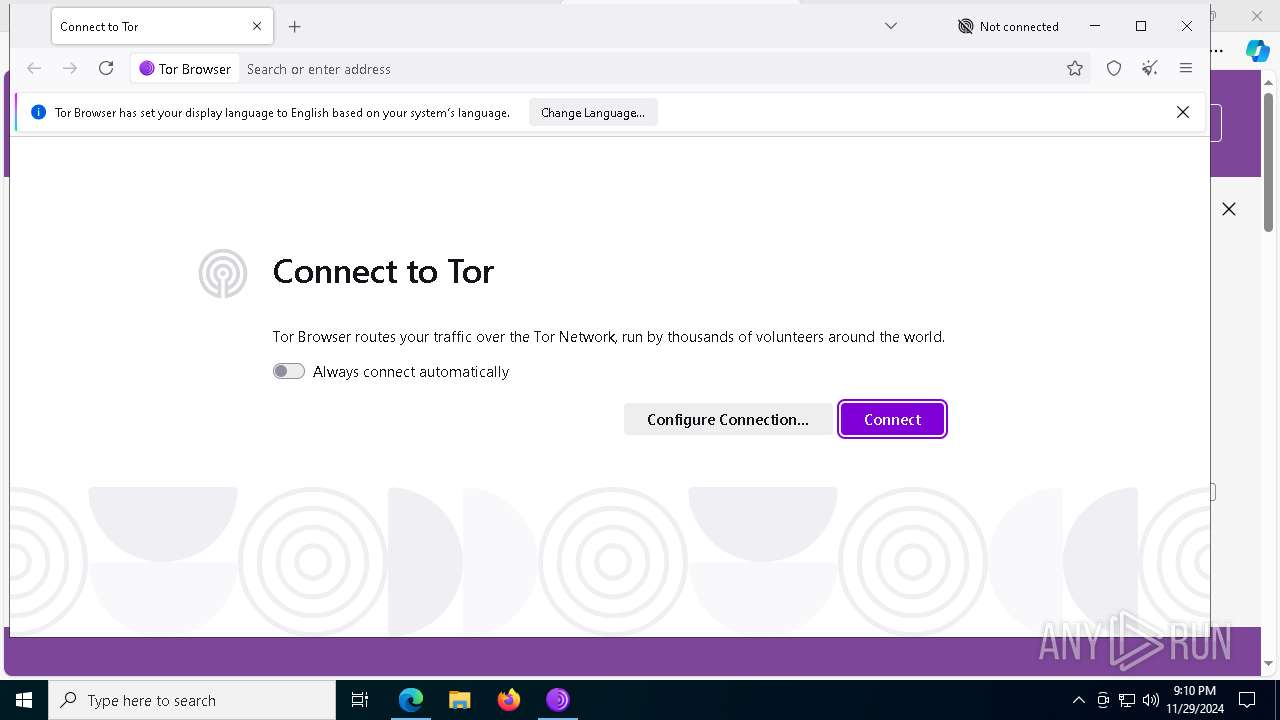Click the Connect button
The height and width of the screenshot is (720, 1280).
892,419
